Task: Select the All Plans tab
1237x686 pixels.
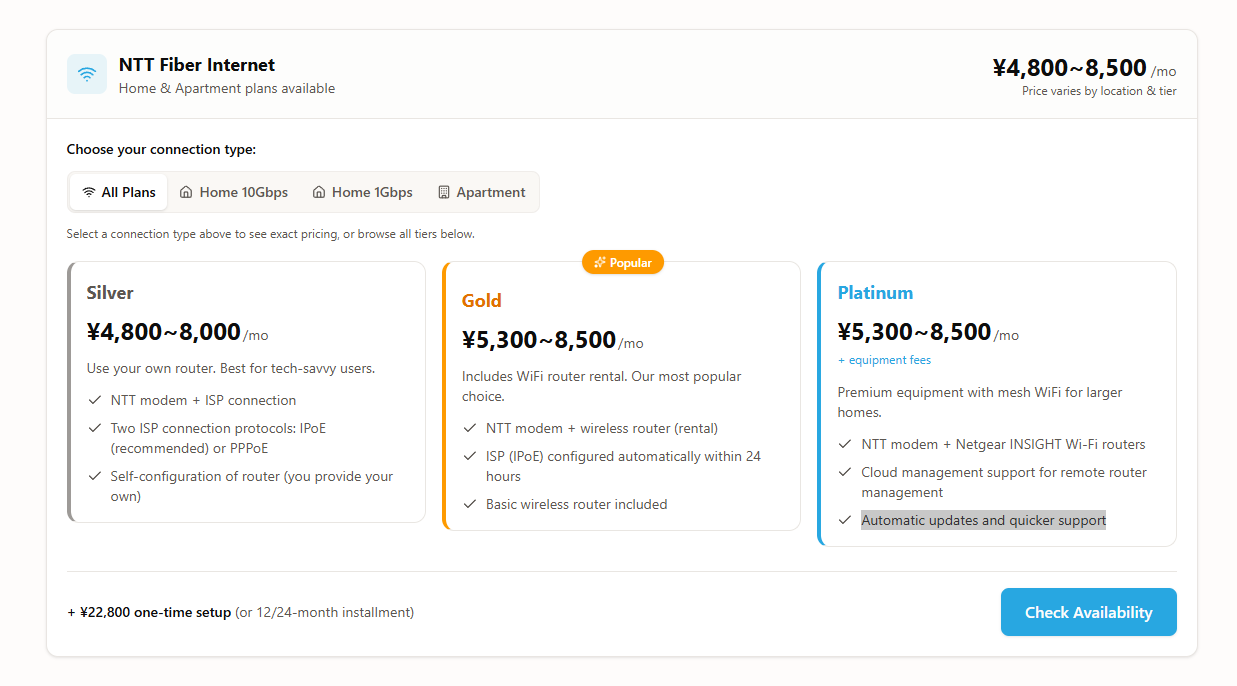Action: [x=118, y=192]
